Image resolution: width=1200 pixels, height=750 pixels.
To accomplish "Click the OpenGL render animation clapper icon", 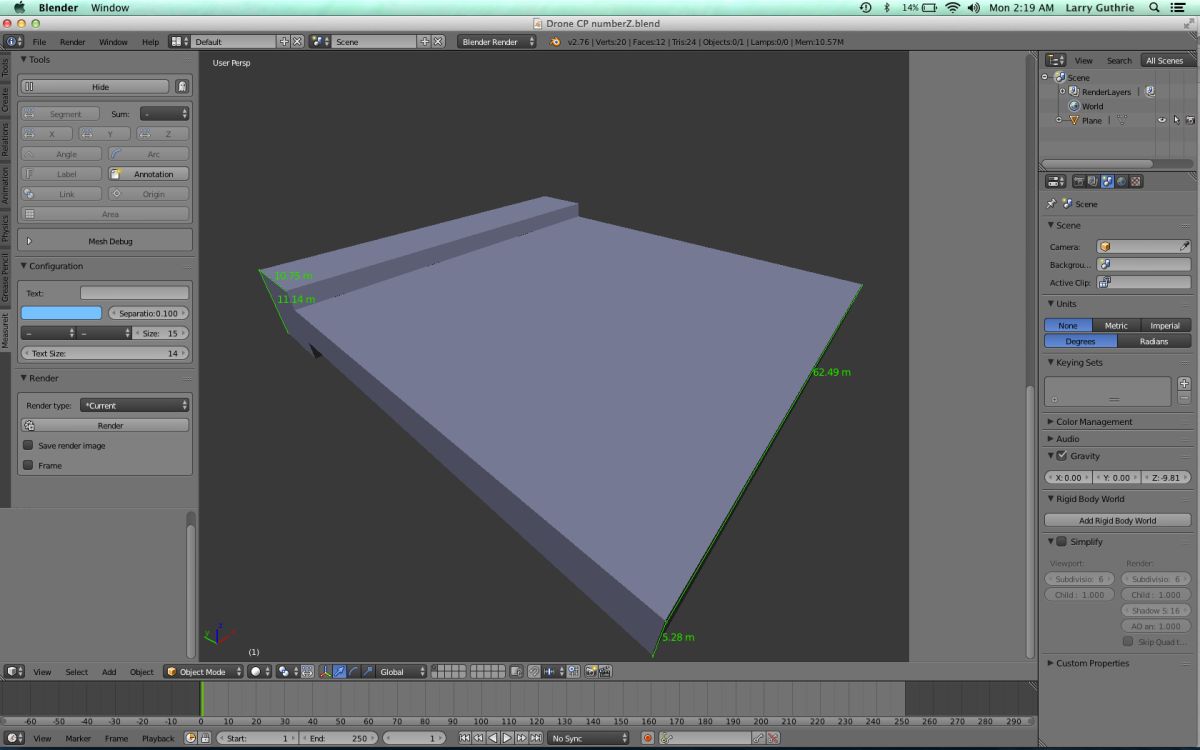I will point(604,672).
